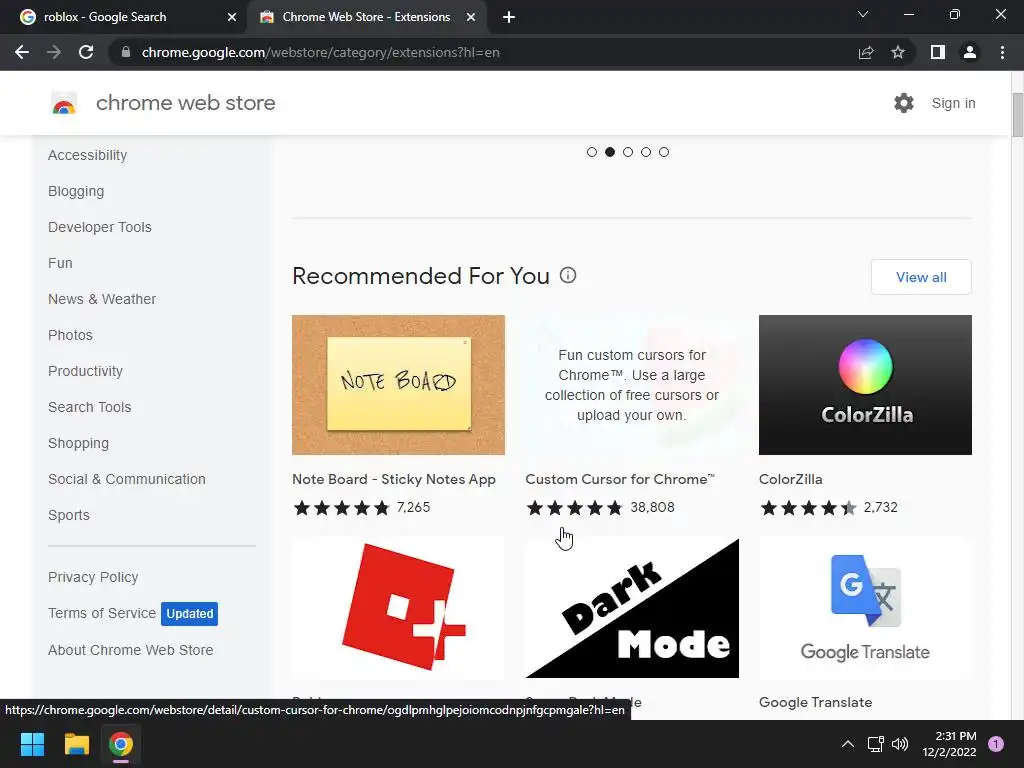Open the Productivity category

[x=85, y=371]
